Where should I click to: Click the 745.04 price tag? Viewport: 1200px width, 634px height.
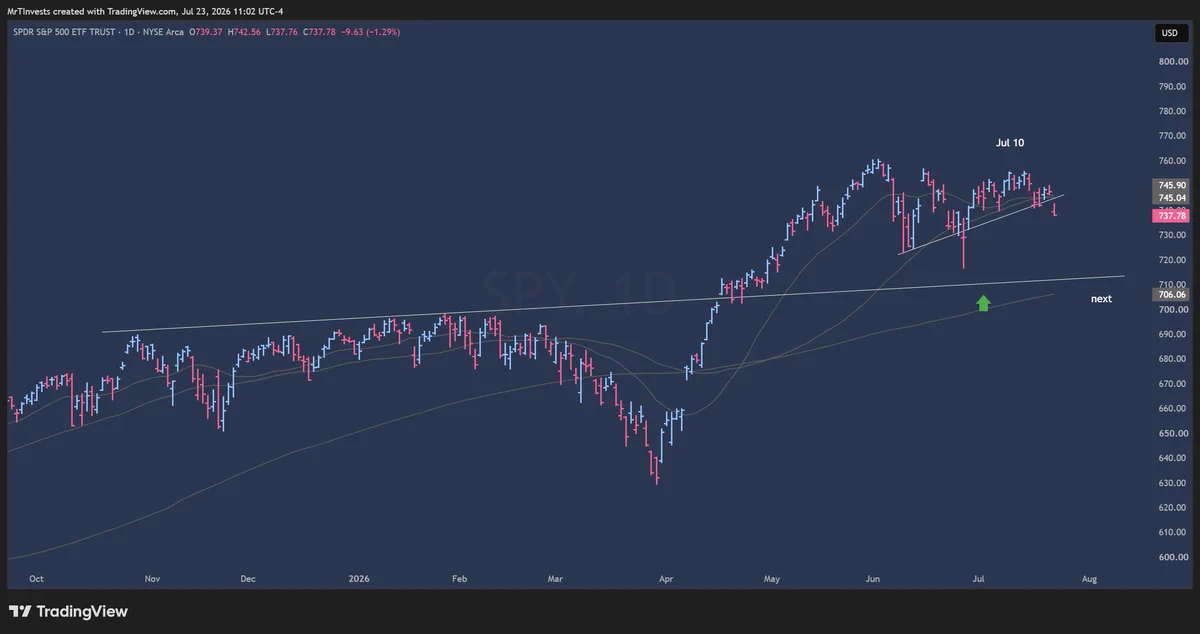click(x=1169, y=197)
